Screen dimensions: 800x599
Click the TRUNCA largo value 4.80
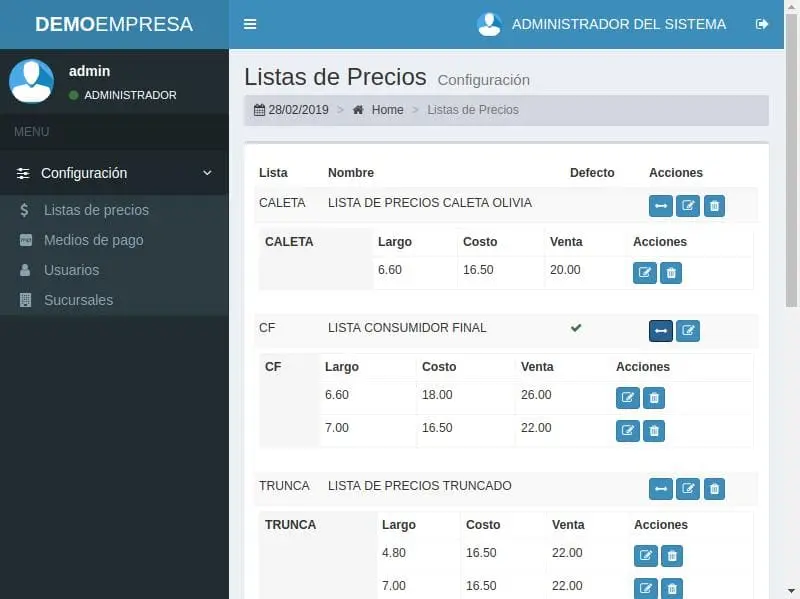pos(393,553)
